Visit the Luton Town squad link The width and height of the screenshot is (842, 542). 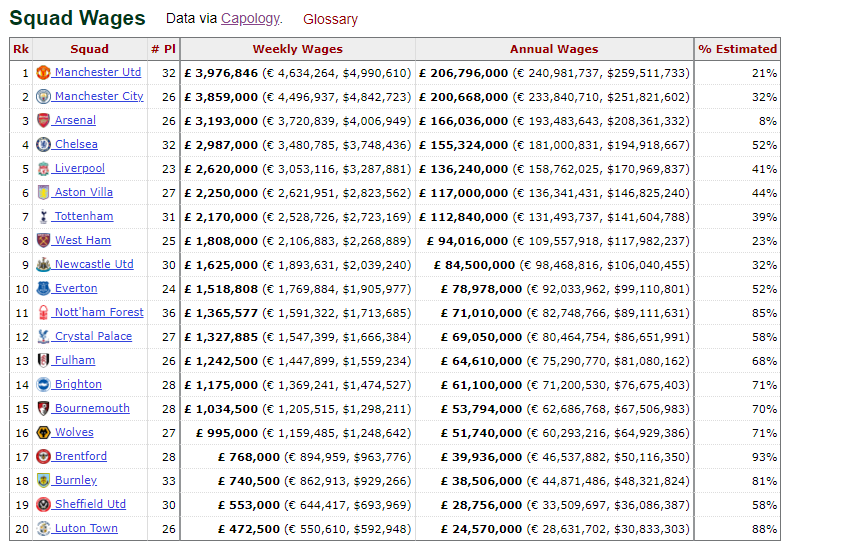coord(86,528)
